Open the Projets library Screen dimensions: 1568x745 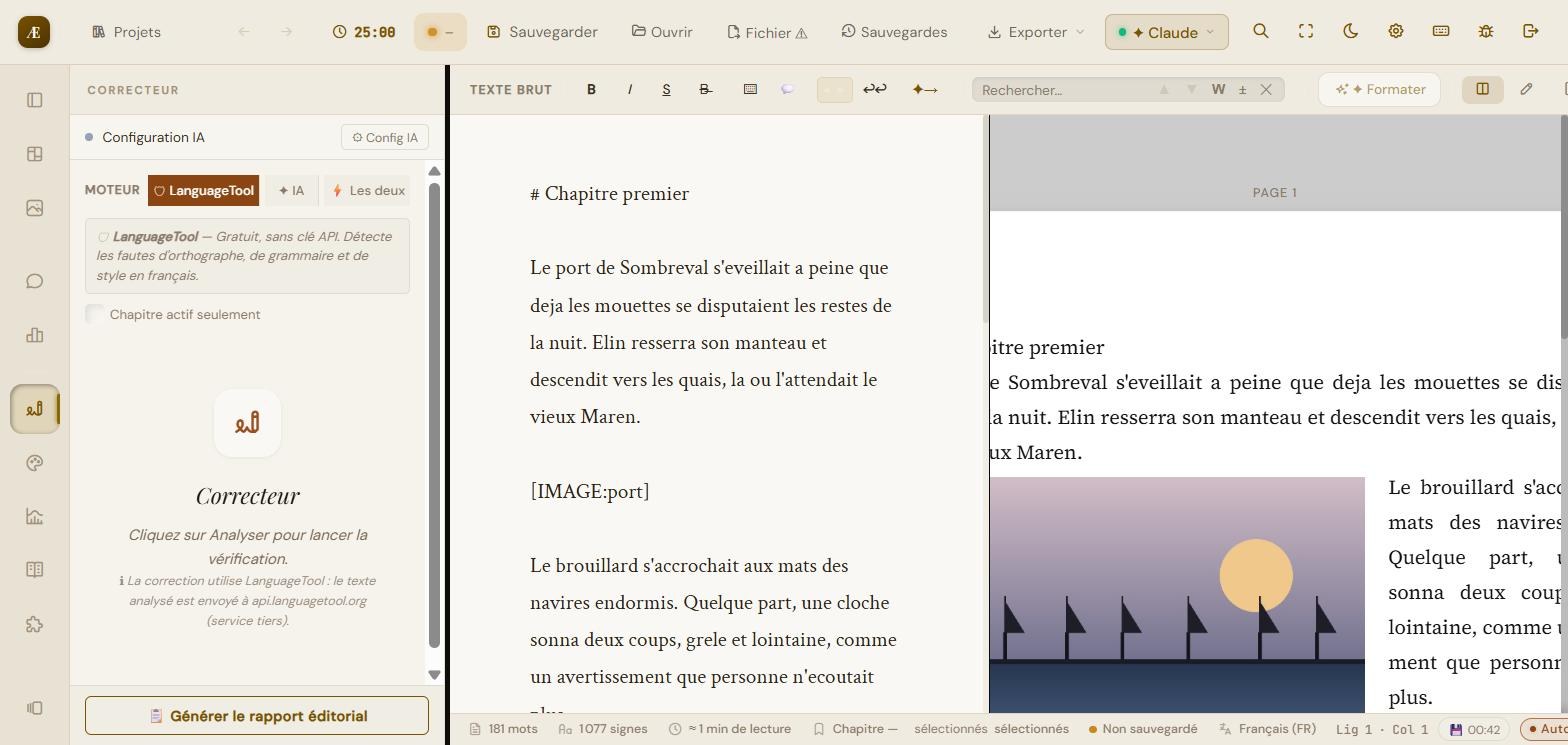tap(126, 32)
